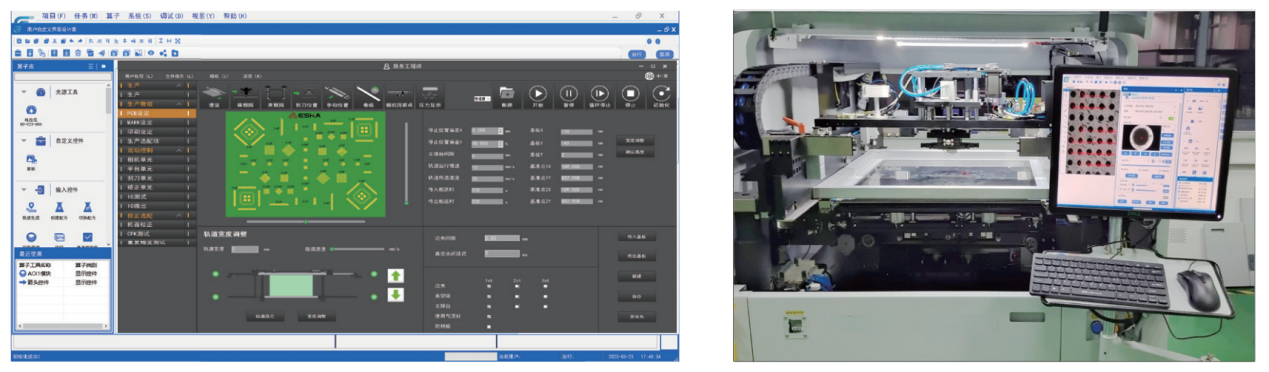Viewport: 1269px width, 372px height.
Task: Click the green down-arrow track button
Action: tap(396, 294)
